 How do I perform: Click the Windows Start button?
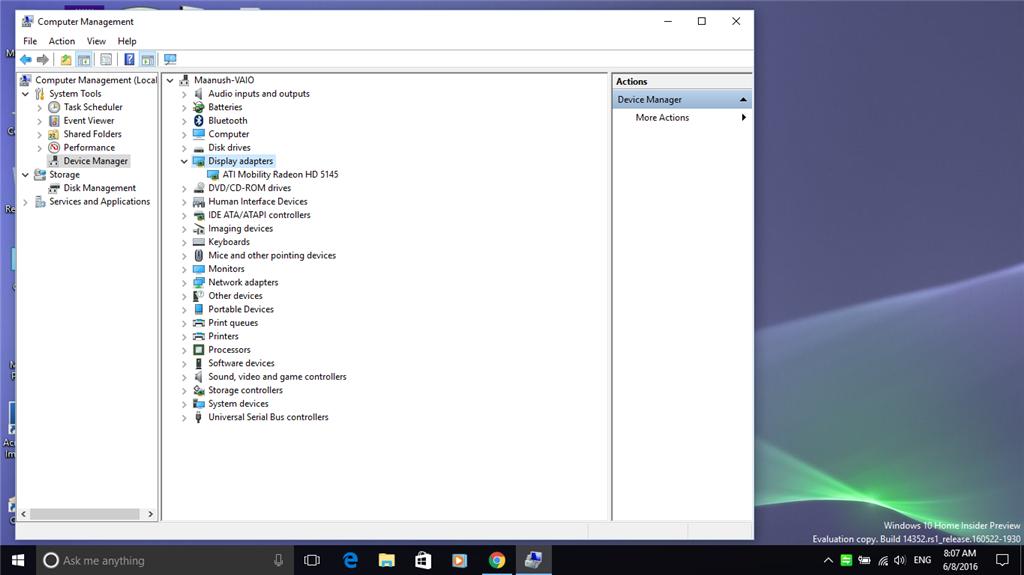click(x=18, y=560)
